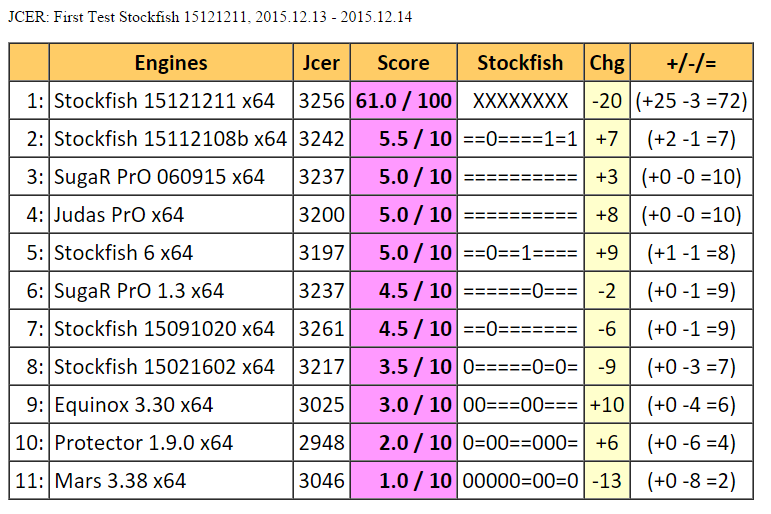Click the +/-/= column header

(x=691, y=62)
